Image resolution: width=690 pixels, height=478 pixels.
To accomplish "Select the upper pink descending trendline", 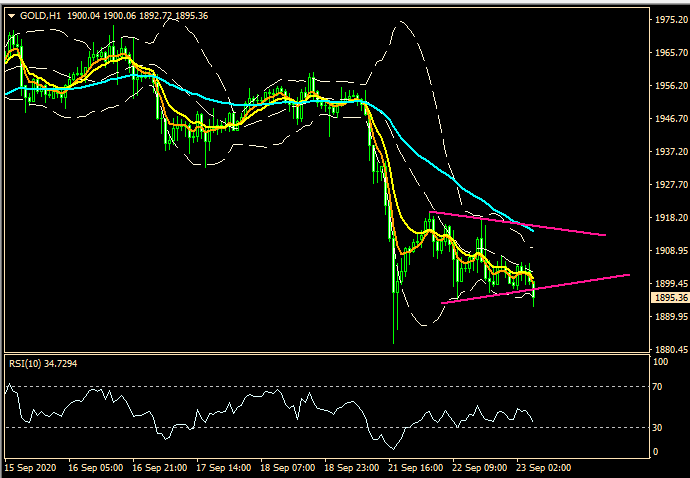I will (520, 224).
